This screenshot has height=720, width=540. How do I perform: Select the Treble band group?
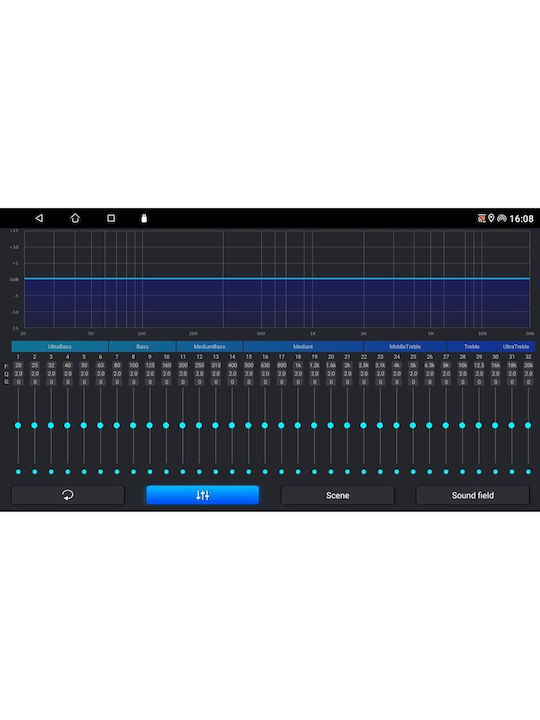click(472, 346)
